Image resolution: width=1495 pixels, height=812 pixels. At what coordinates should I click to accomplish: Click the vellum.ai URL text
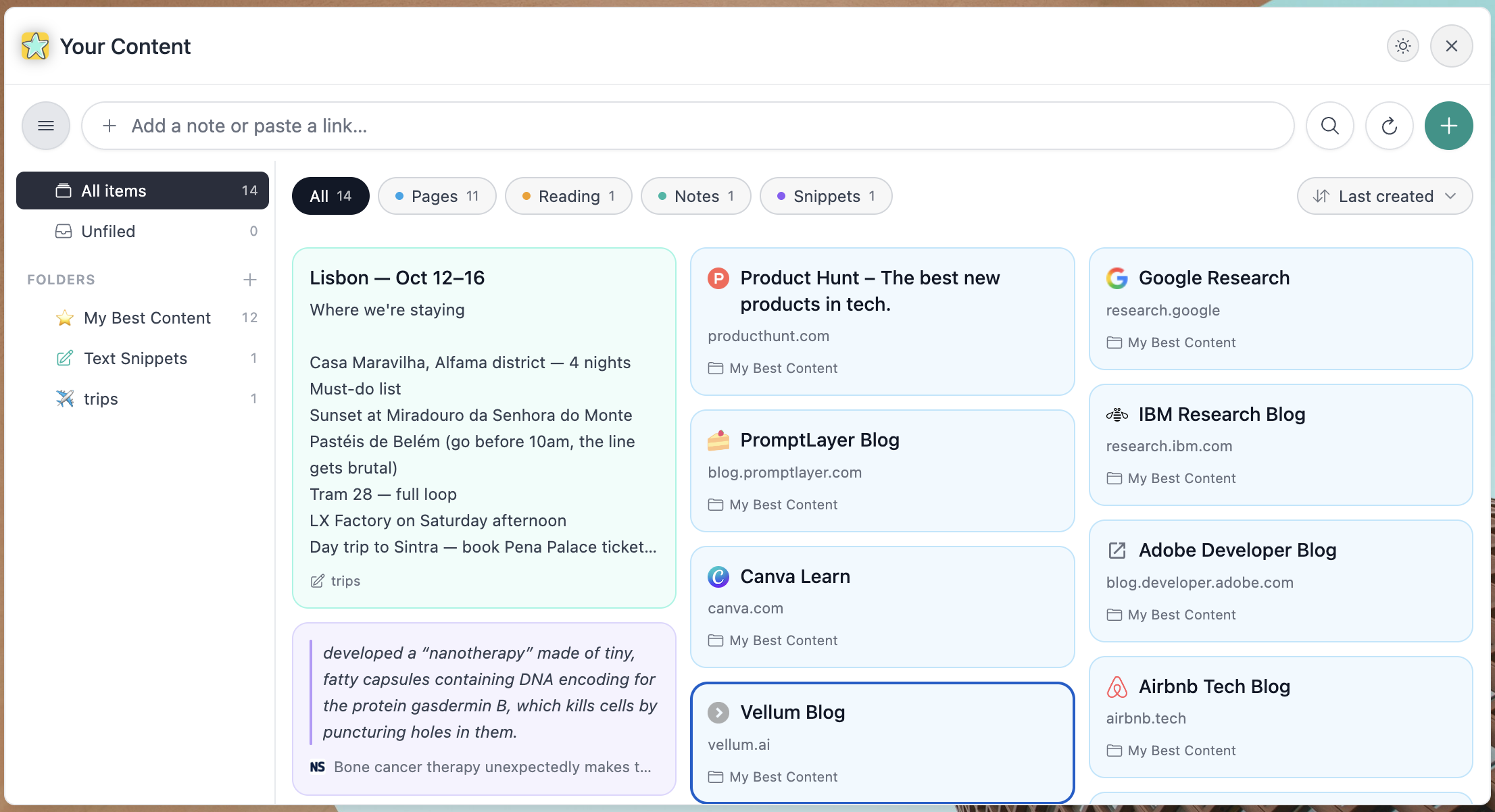coord(739,744)
